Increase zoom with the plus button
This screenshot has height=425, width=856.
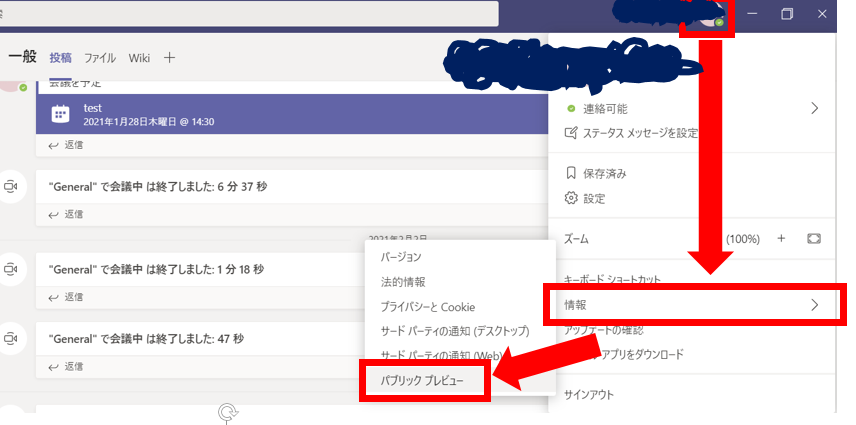pos(781,238)
